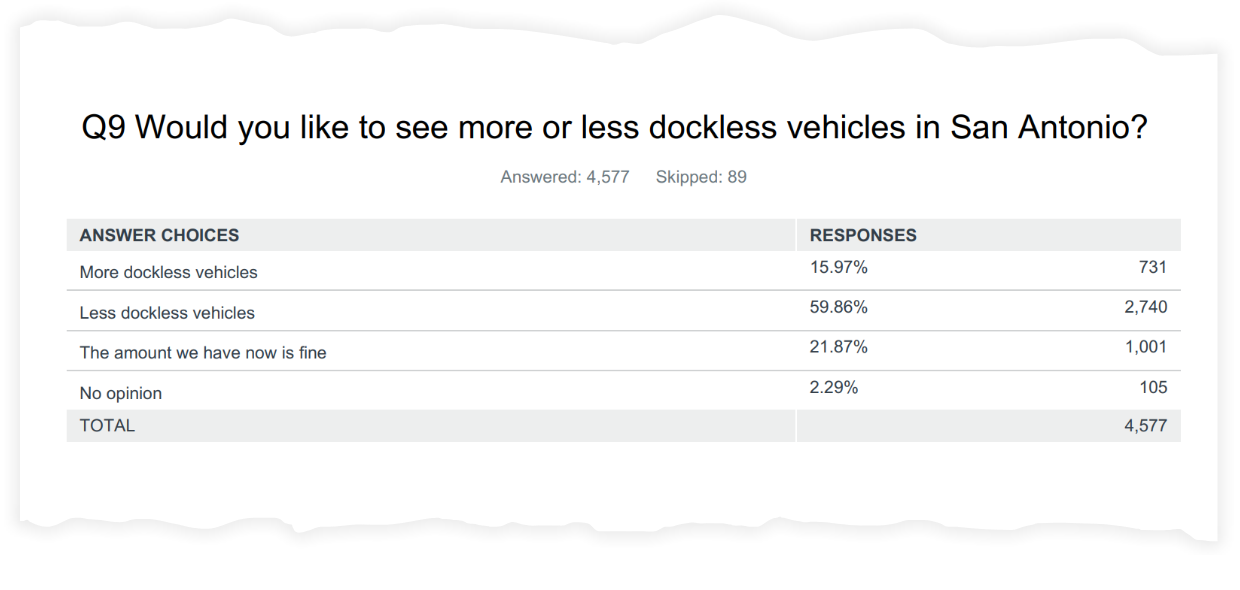
Task: Click the 2,740 response count
Action: pos(1145,307)
